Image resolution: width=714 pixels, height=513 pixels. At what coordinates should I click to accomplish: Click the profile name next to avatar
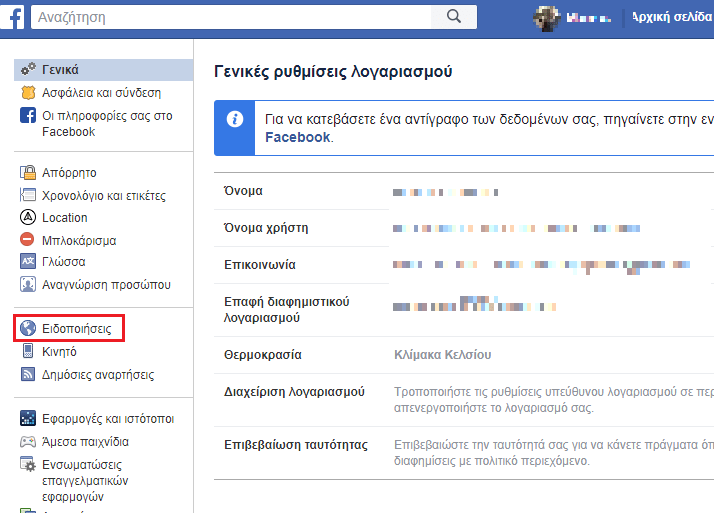coord(588,18)
